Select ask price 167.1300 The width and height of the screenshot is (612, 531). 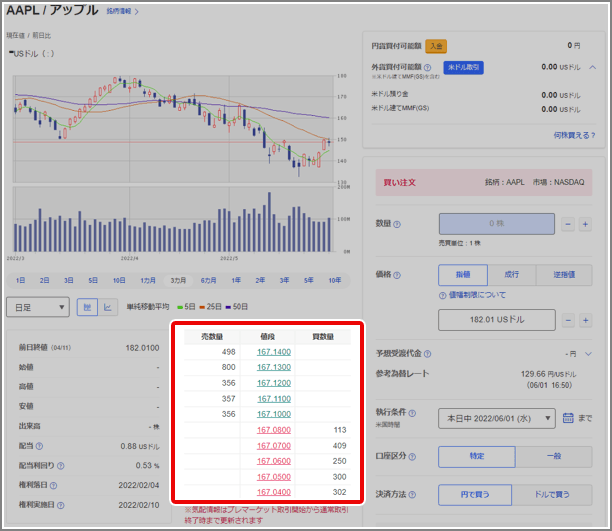coord(274,367)
